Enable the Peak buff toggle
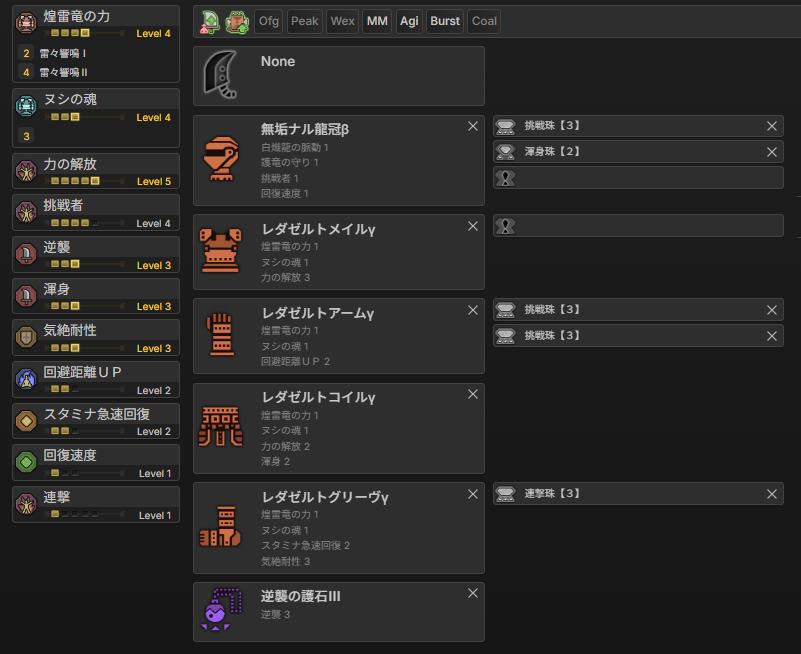The image size is (801, 654). (305, 21)
